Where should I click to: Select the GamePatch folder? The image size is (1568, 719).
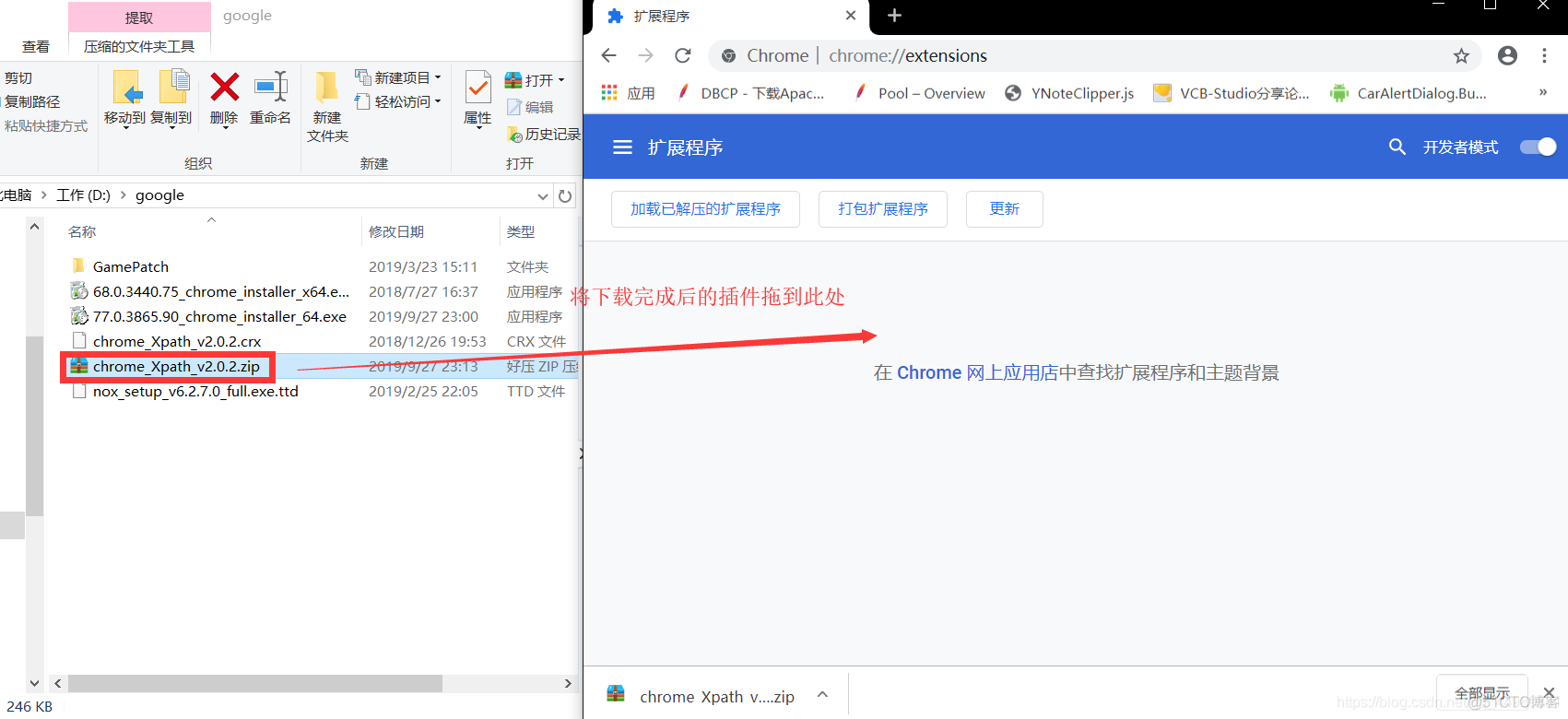(131, 266)
